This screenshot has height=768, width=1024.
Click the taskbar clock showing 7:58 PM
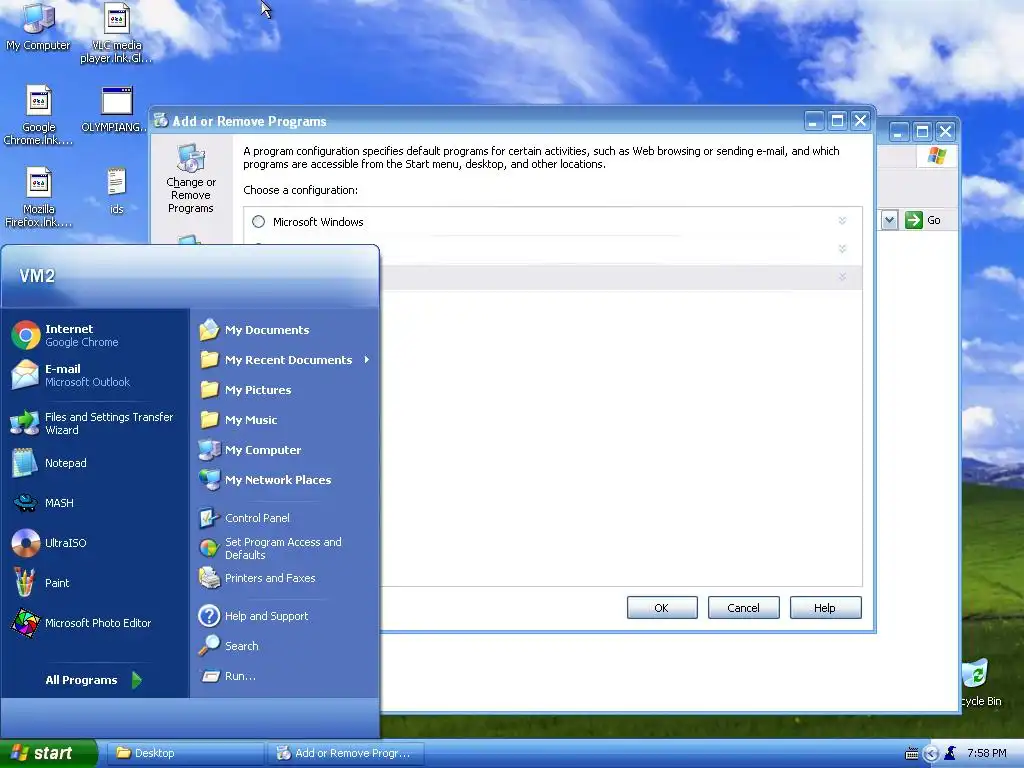coord(986,753)
